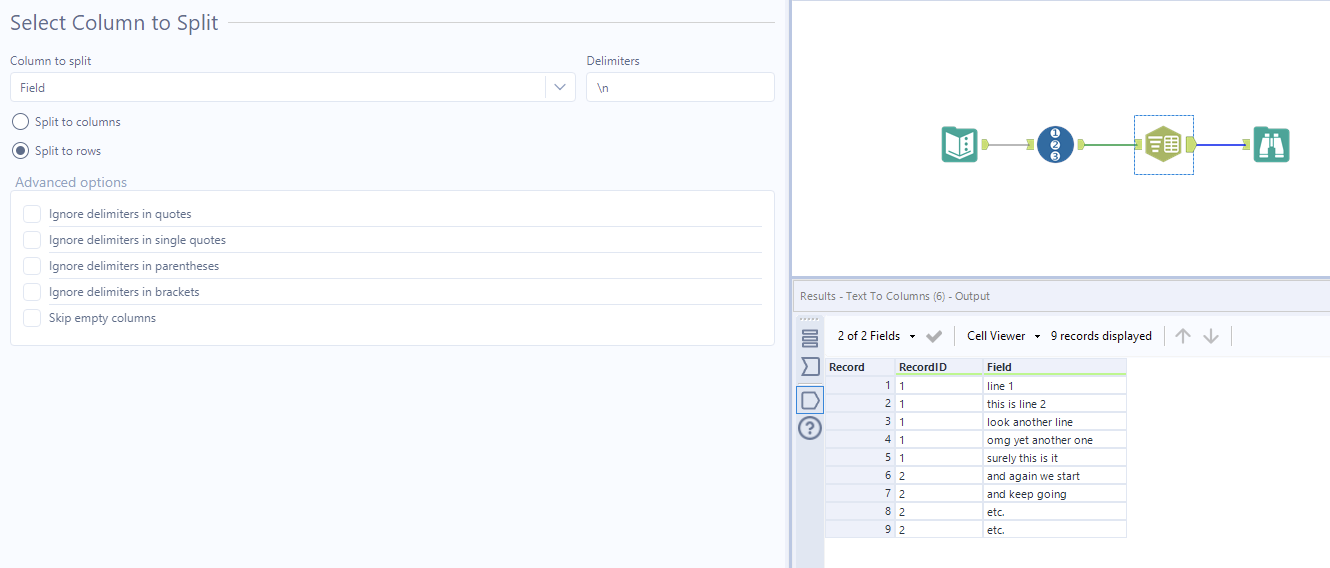Select the Text To Columns tool on canvas
Screen dimensions: 1330x568
(1163, 145)
